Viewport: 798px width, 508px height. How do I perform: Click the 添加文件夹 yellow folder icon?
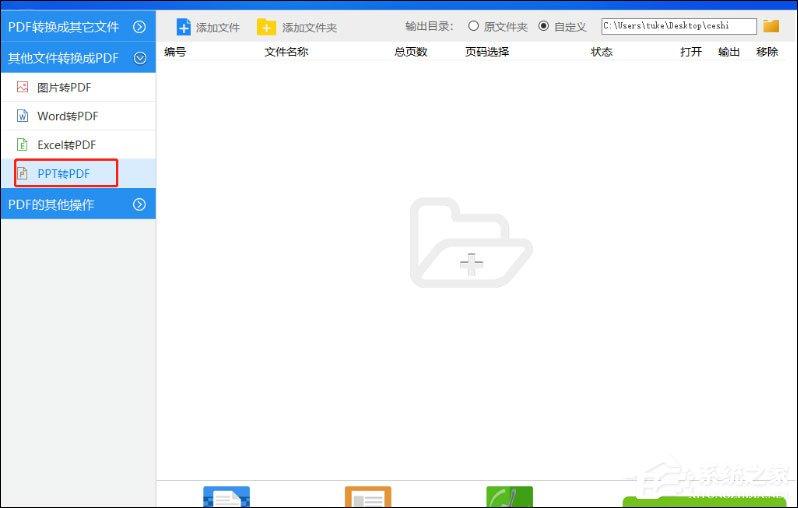266,26
